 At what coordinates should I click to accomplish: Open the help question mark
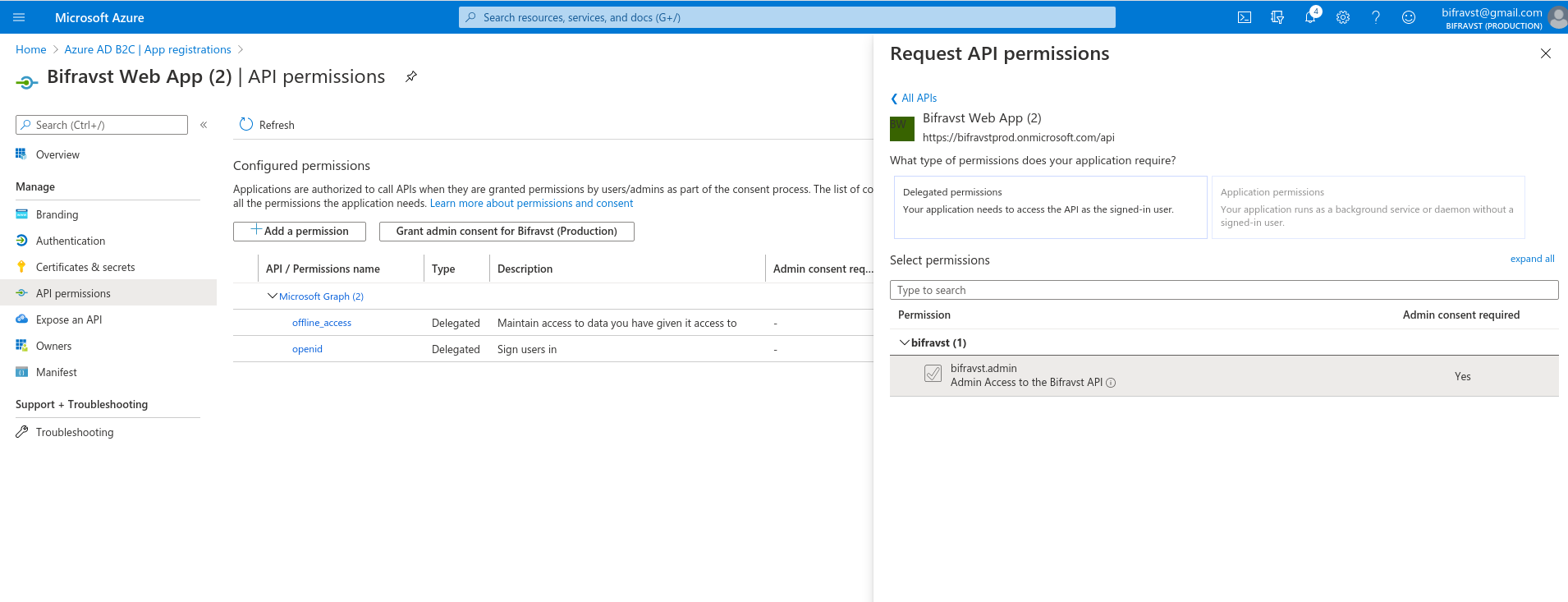pyautogui.click(x=1376, y=17)
